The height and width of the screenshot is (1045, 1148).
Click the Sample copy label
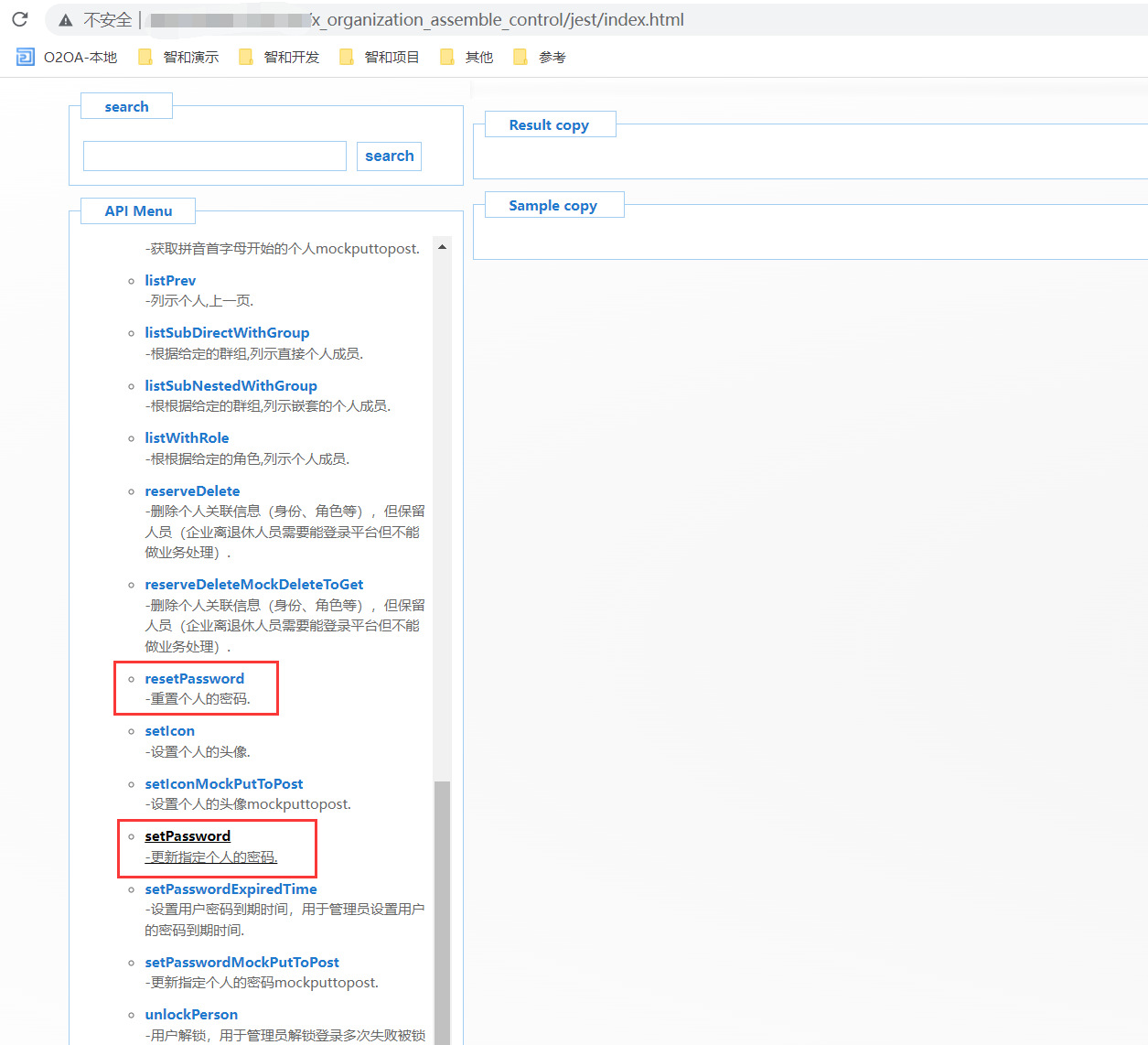(553, 205)
